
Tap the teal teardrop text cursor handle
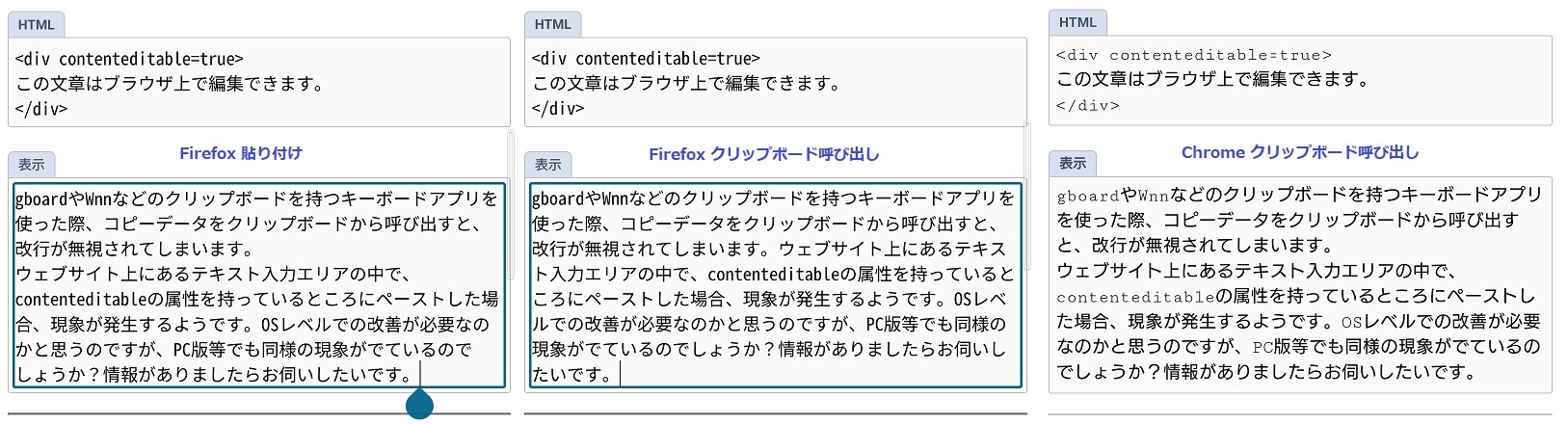pos(419,404)
